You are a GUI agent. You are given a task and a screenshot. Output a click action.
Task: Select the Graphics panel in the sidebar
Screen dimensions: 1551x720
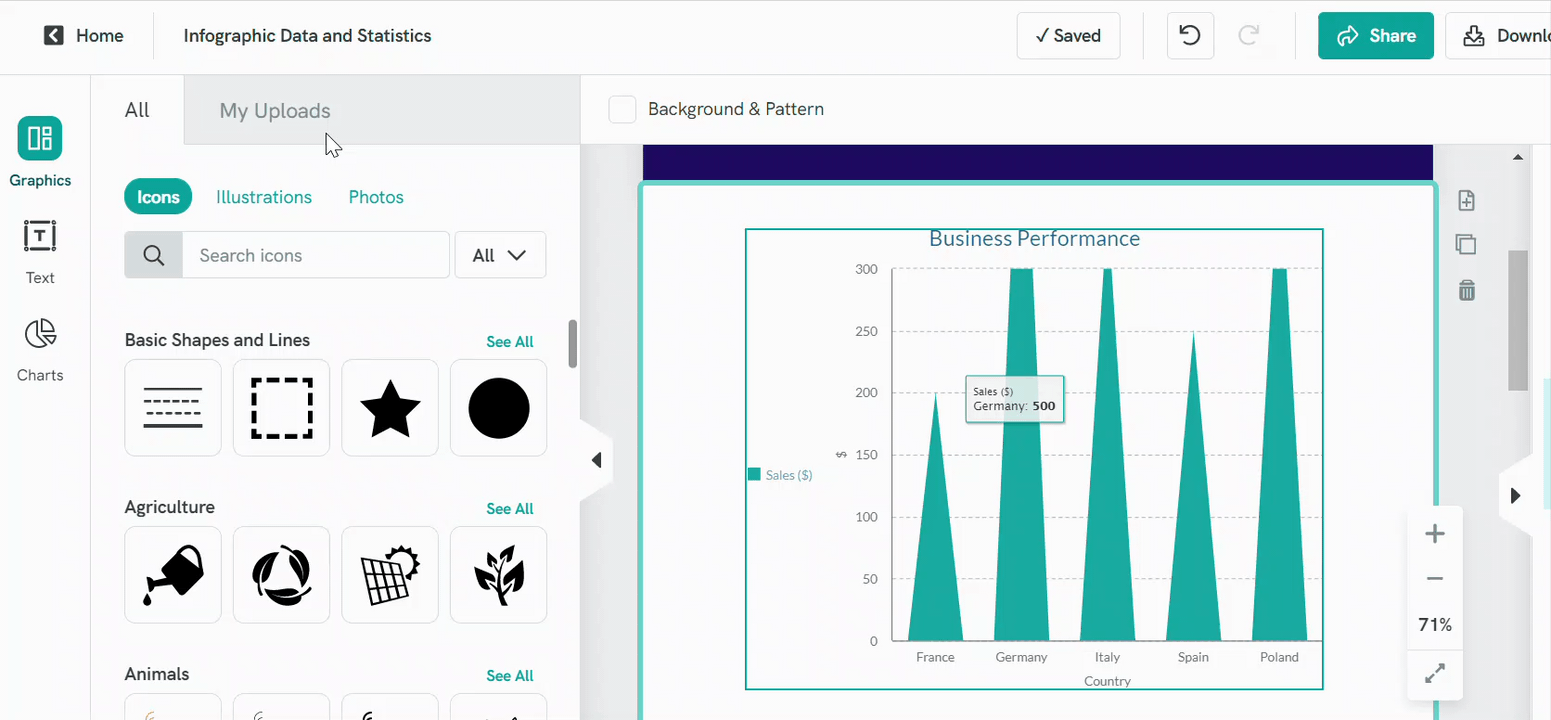coord(40,150)
